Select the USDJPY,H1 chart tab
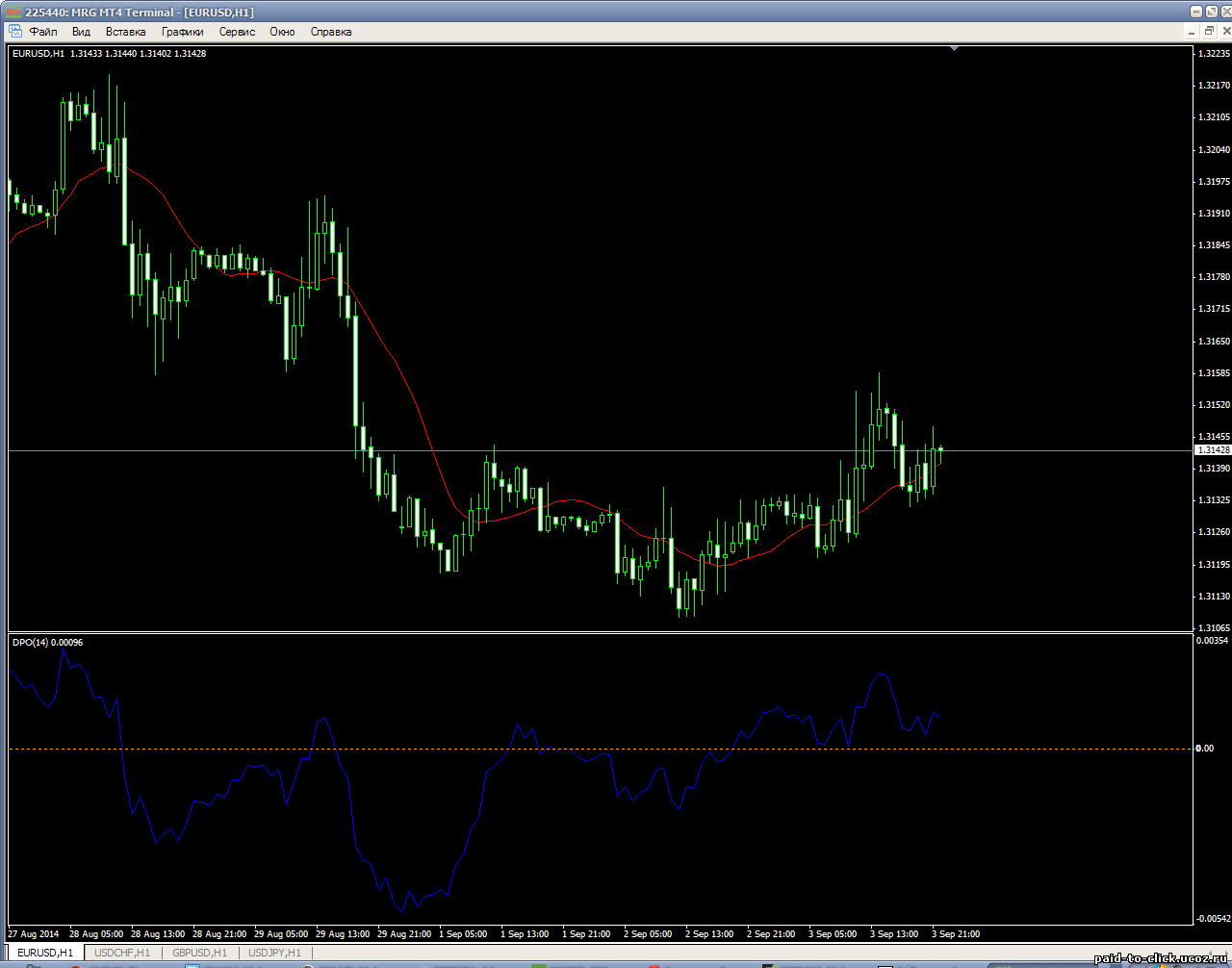Image resolution: width=1232 pixels, height=968 pixels. [x=274, y=953]
